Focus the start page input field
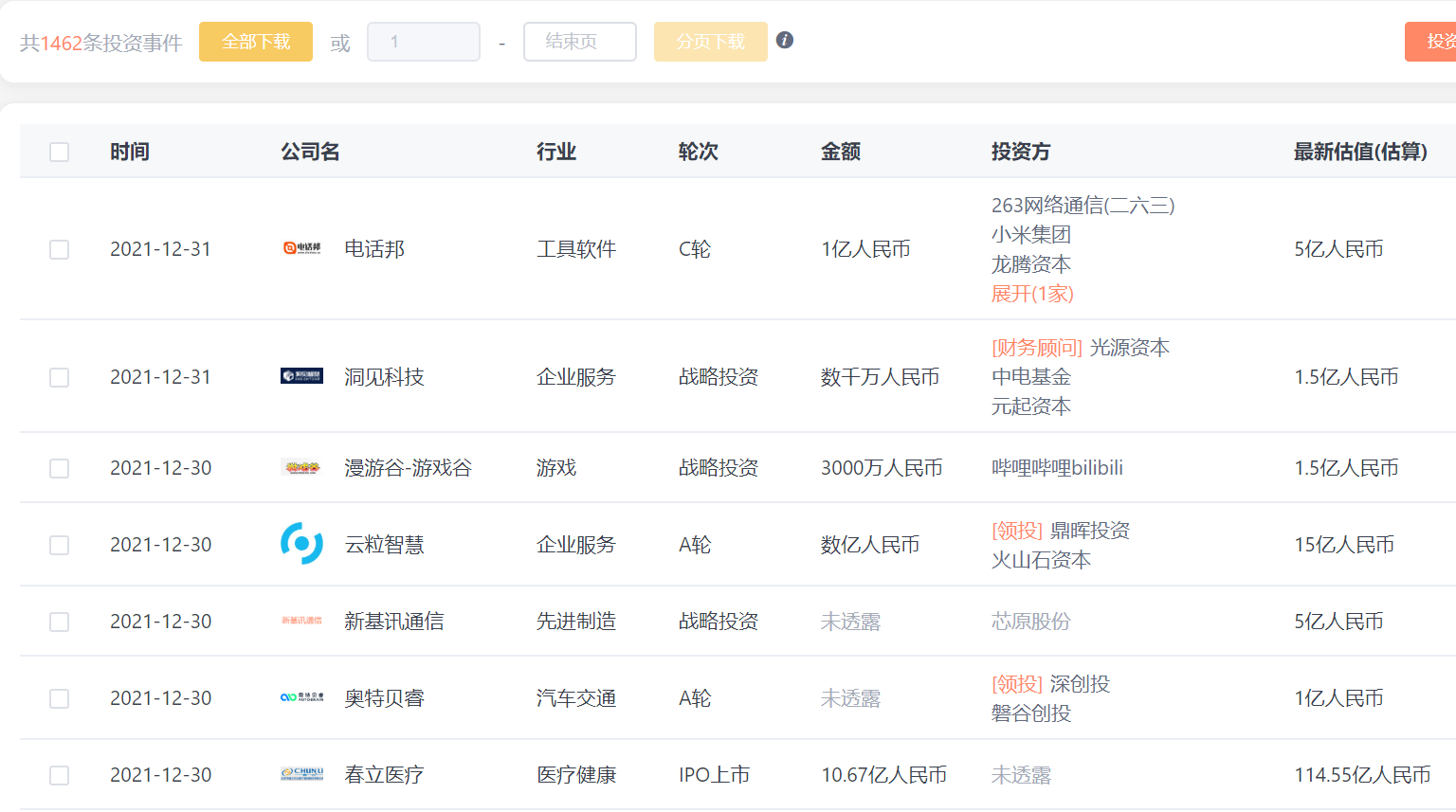The width and height of the screenshot is (1456, 812). point(424,42)
